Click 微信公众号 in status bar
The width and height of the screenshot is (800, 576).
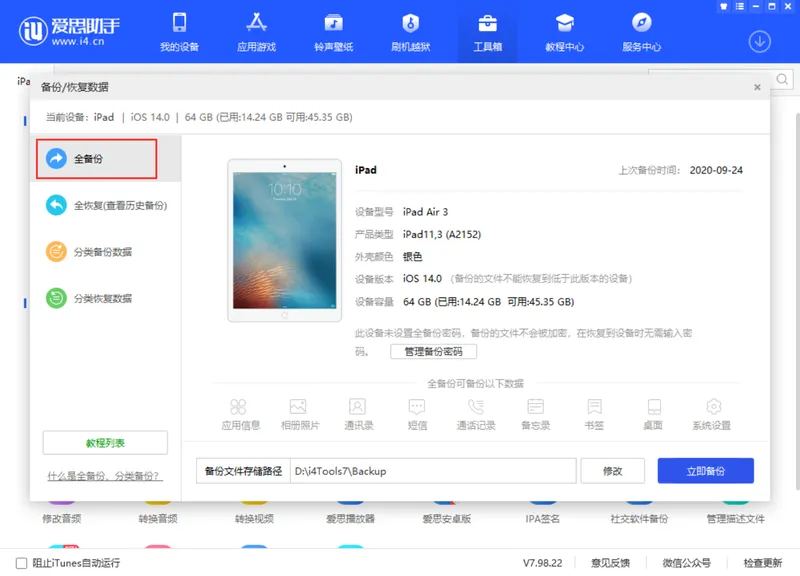tap(686, 563)
